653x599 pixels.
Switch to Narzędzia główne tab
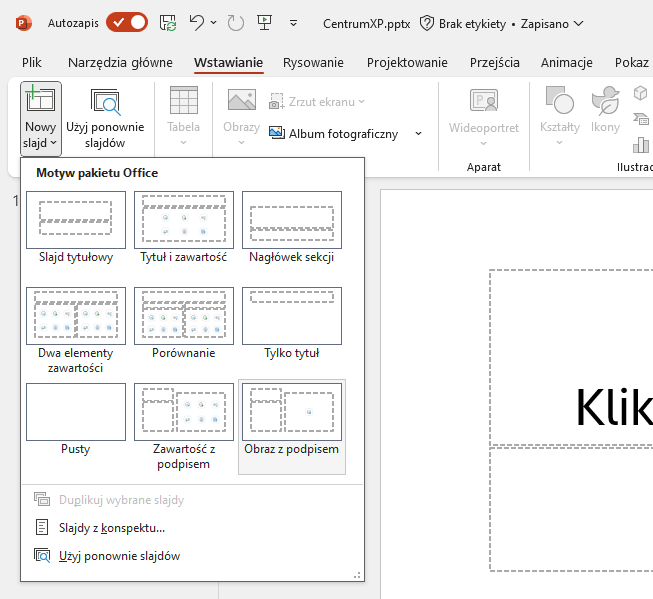tap(120, 62)
